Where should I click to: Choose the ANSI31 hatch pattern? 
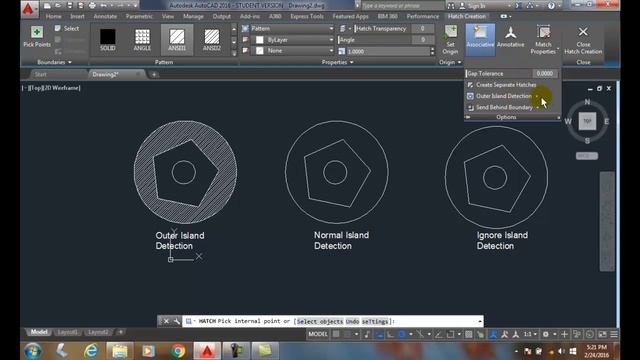(x=177, y=40)
